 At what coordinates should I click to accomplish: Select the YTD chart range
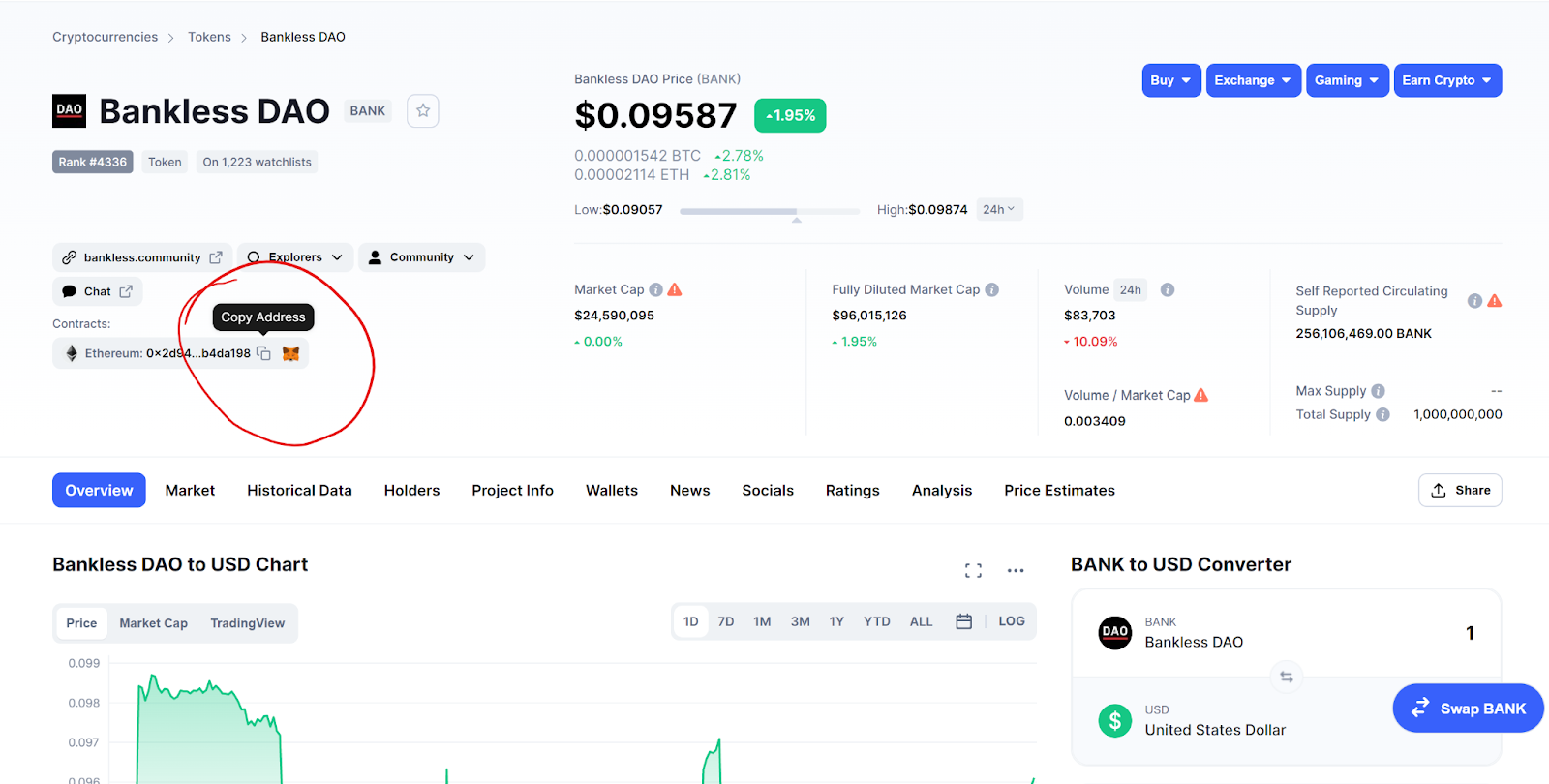coord(877,621)
